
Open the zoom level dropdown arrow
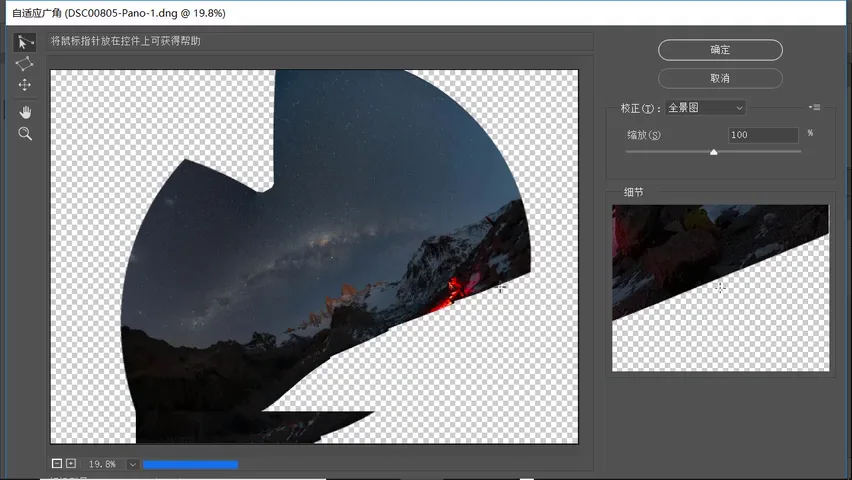tap(133, 464)
